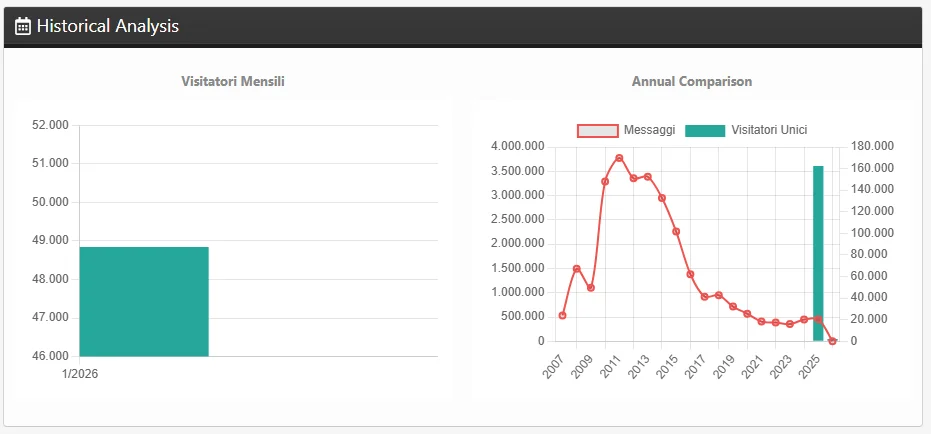Select the 2007 Messaggi data point
The image size is (931, 434).
[562, 315]
